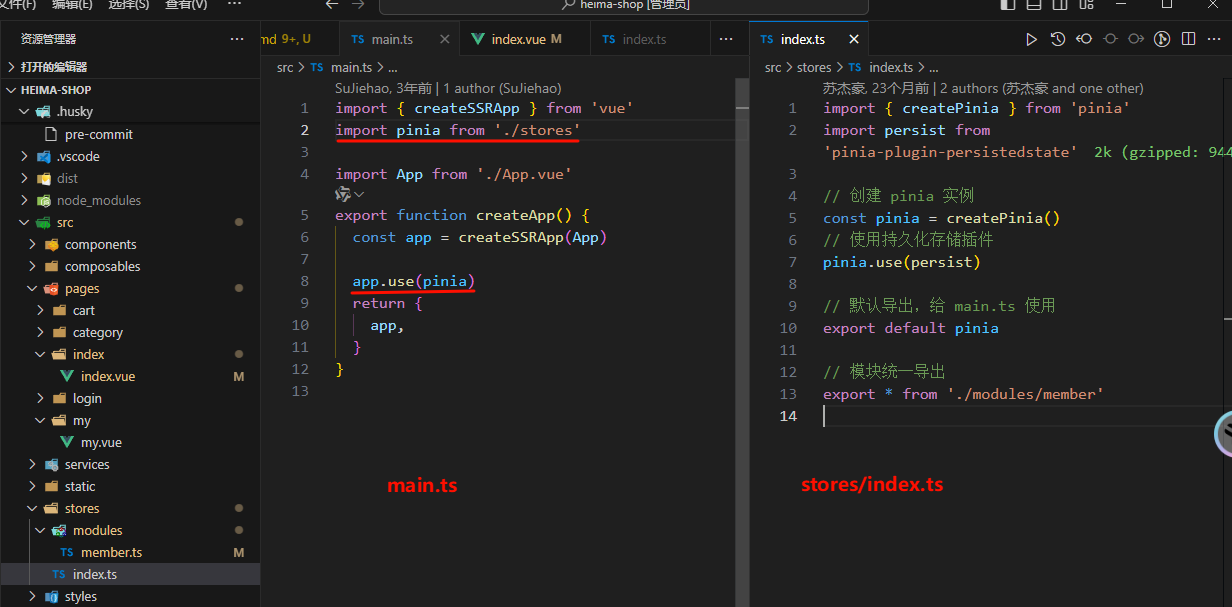Click line number 10 in stores index.ts

790,328
